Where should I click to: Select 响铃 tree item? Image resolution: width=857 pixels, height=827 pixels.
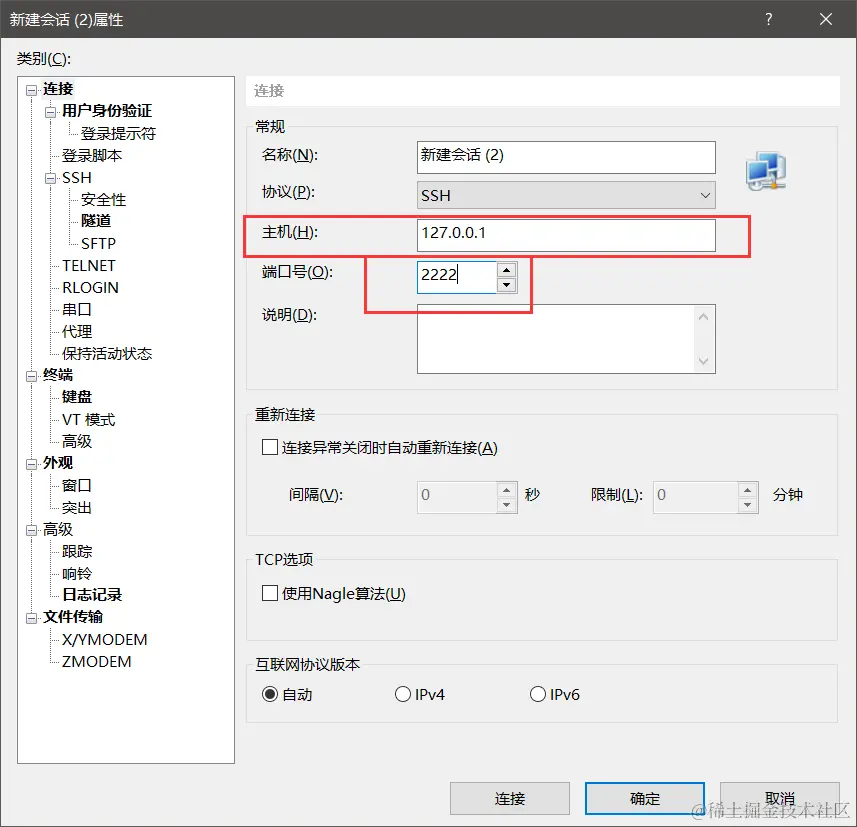(77, 574)
